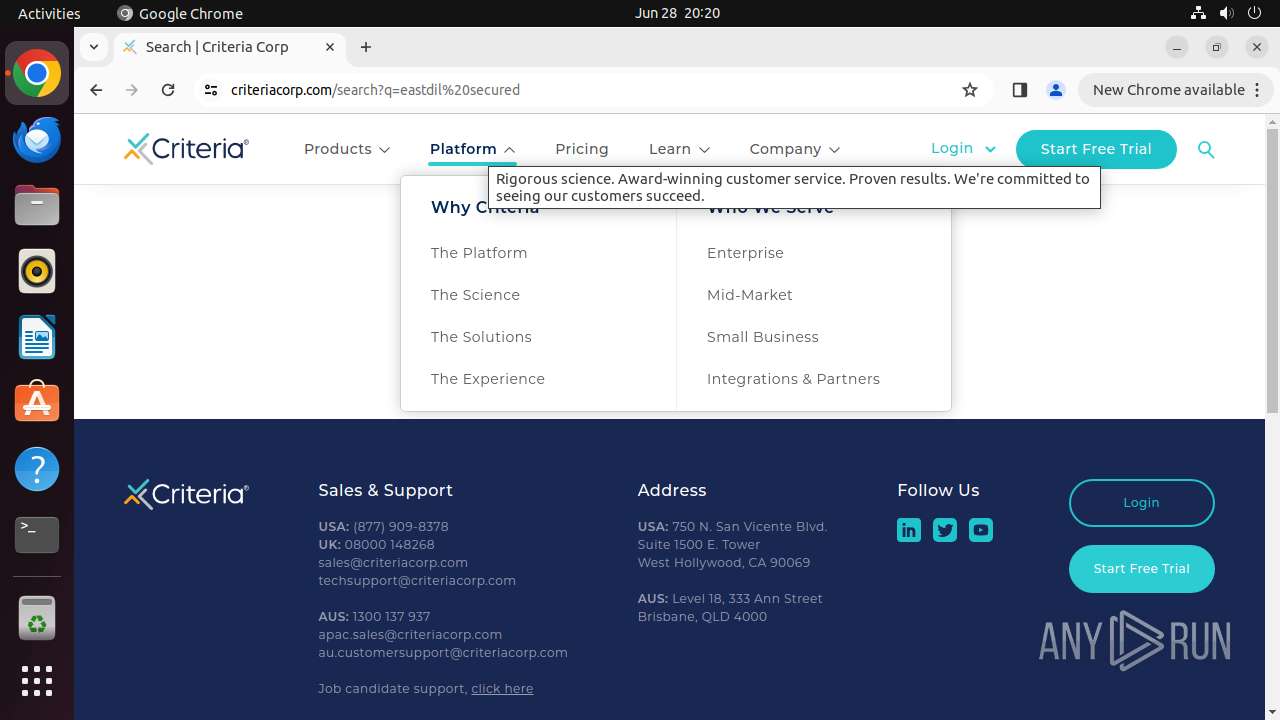The height and width of the screenshot is (720, 1280).
Task: Open the Trash in the dock
Action: click(x=37, y=618)
